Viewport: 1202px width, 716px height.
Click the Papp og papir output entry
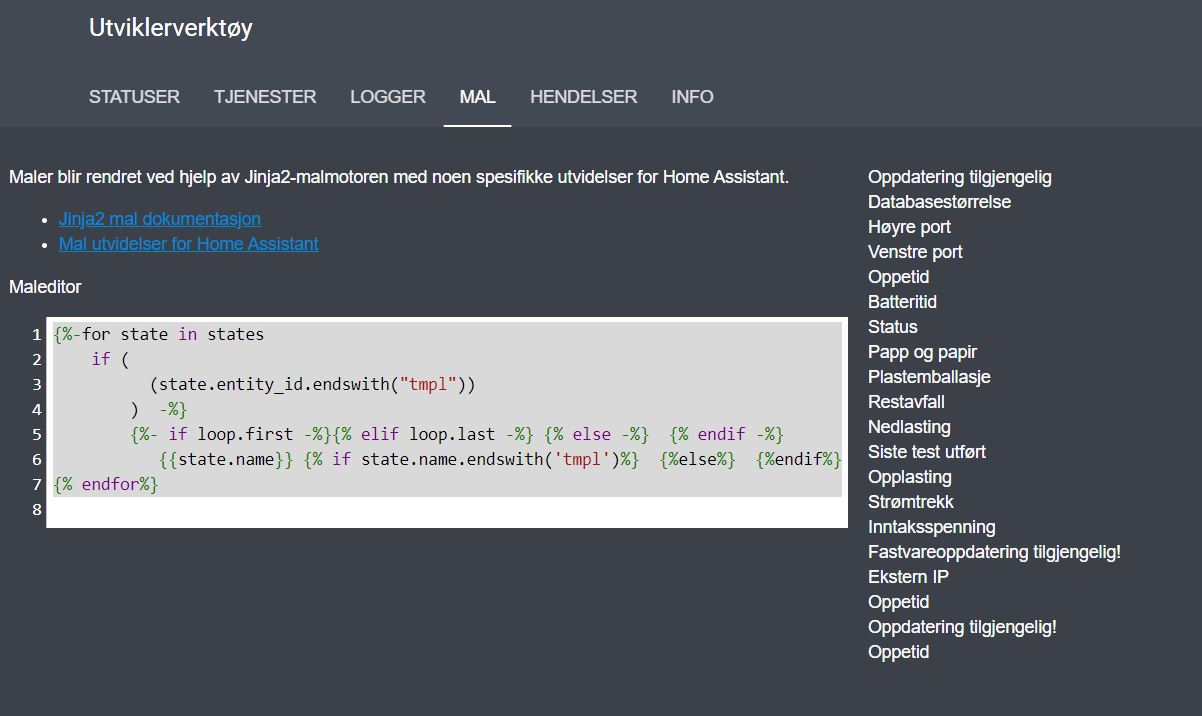click(922, 352)
